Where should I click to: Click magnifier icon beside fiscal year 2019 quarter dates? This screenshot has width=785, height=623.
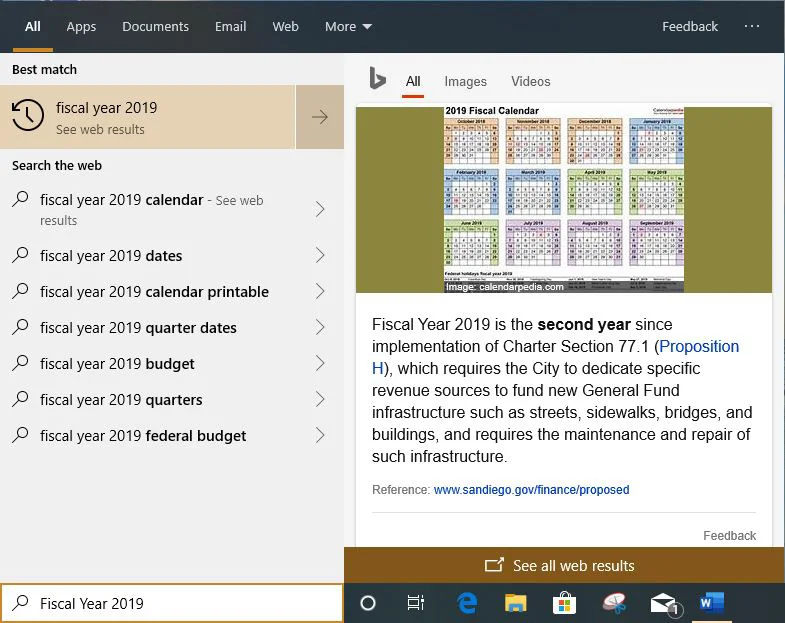point(20,327)
